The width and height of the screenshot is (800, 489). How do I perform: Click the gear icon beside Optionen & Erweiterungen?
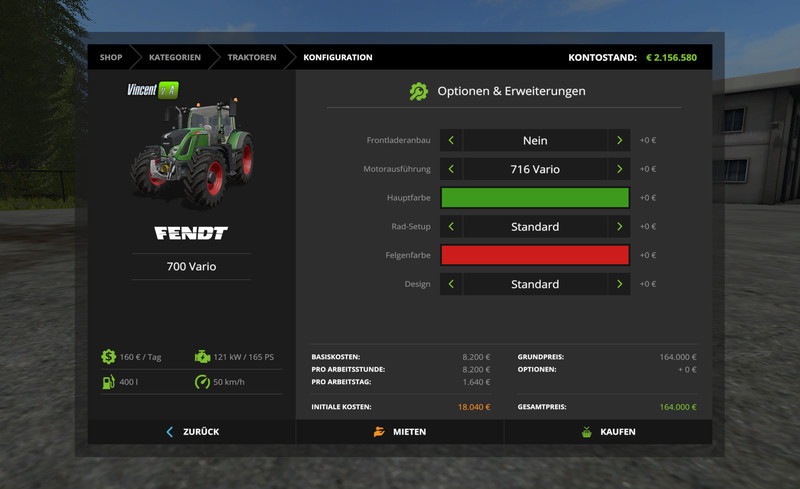tap(418, 91)
